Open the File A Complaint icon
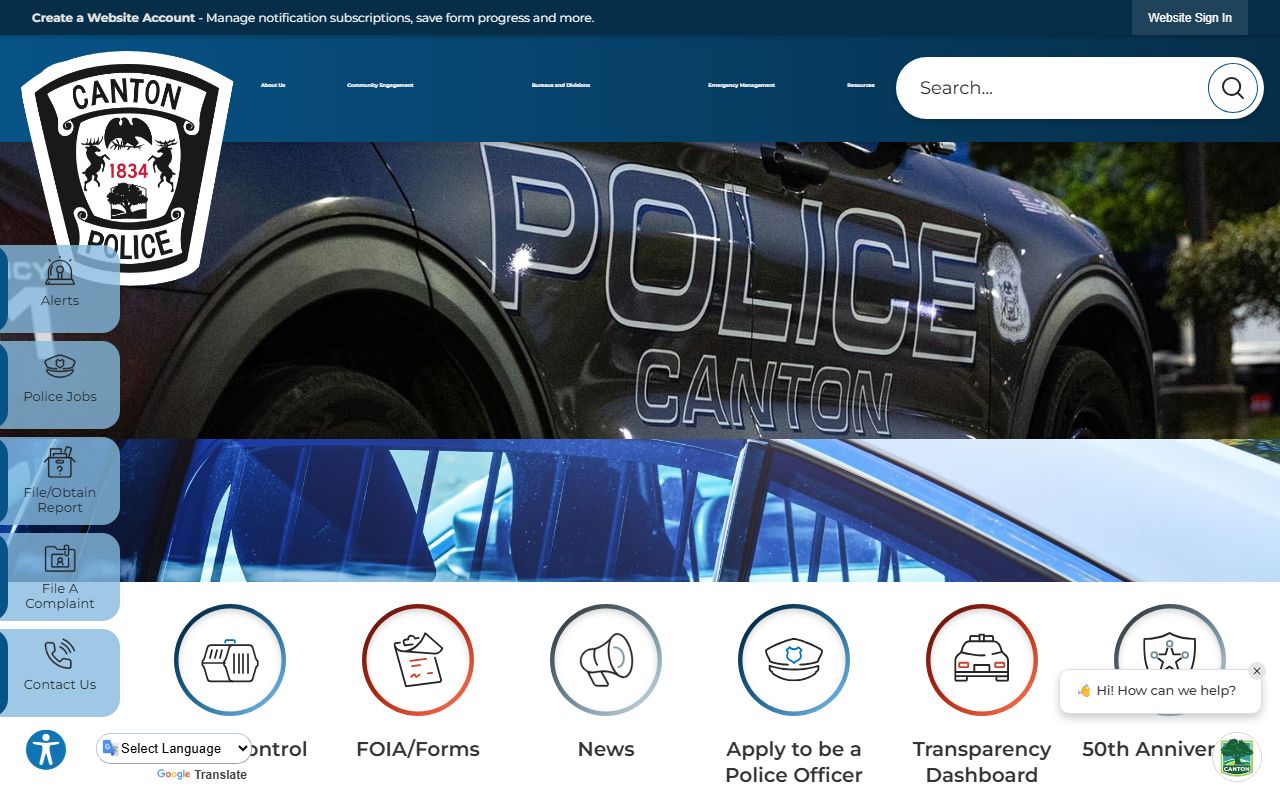The height and width of the screenshot is (800, 1280). click(60, 559)
